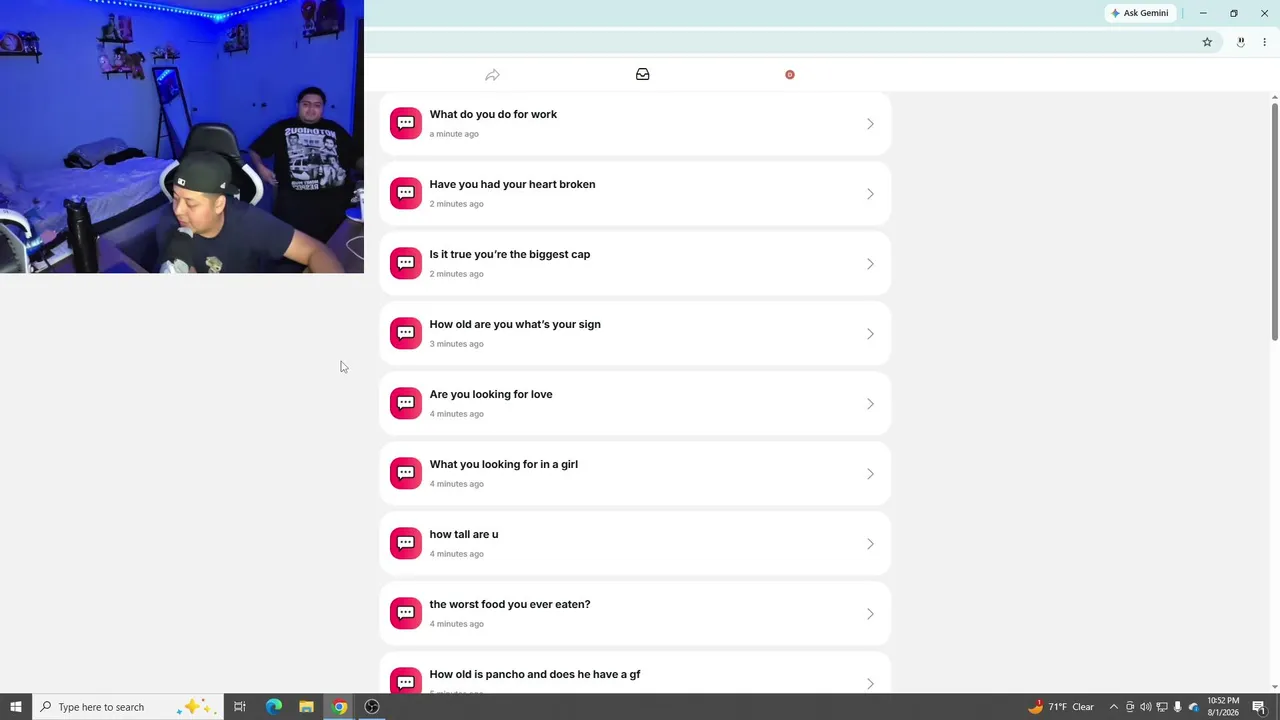Expand 'Have you had your heart broken' chevron
1280x720 pixels.
click(x=870, y=194)
